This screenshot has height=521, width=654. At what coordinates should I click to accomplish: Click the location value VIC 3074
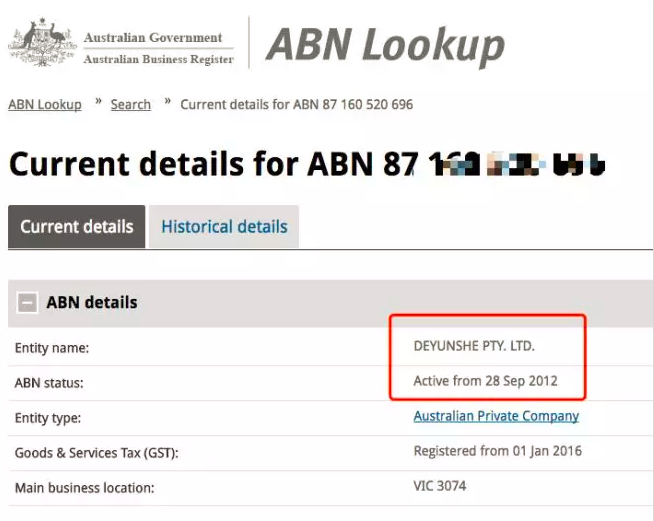click(x=439, y=486)
